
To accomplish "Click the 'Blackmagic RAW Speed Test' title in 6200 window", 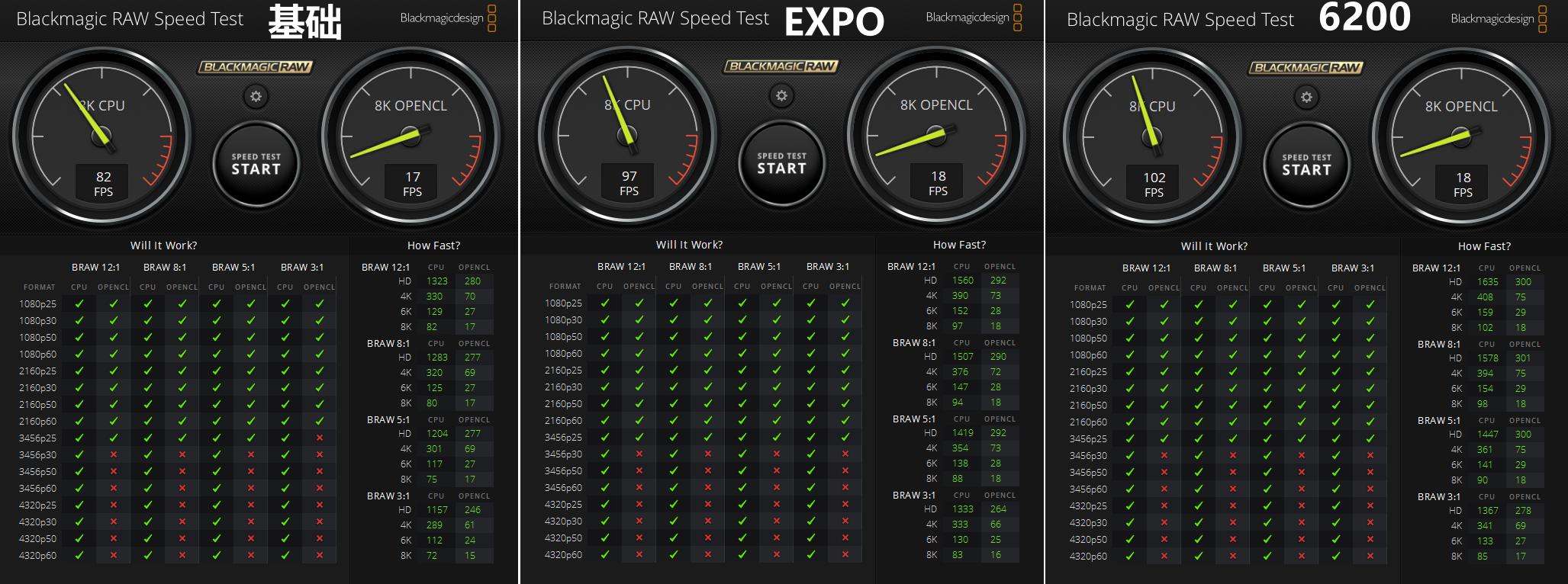I will (x=1180, y=20).
